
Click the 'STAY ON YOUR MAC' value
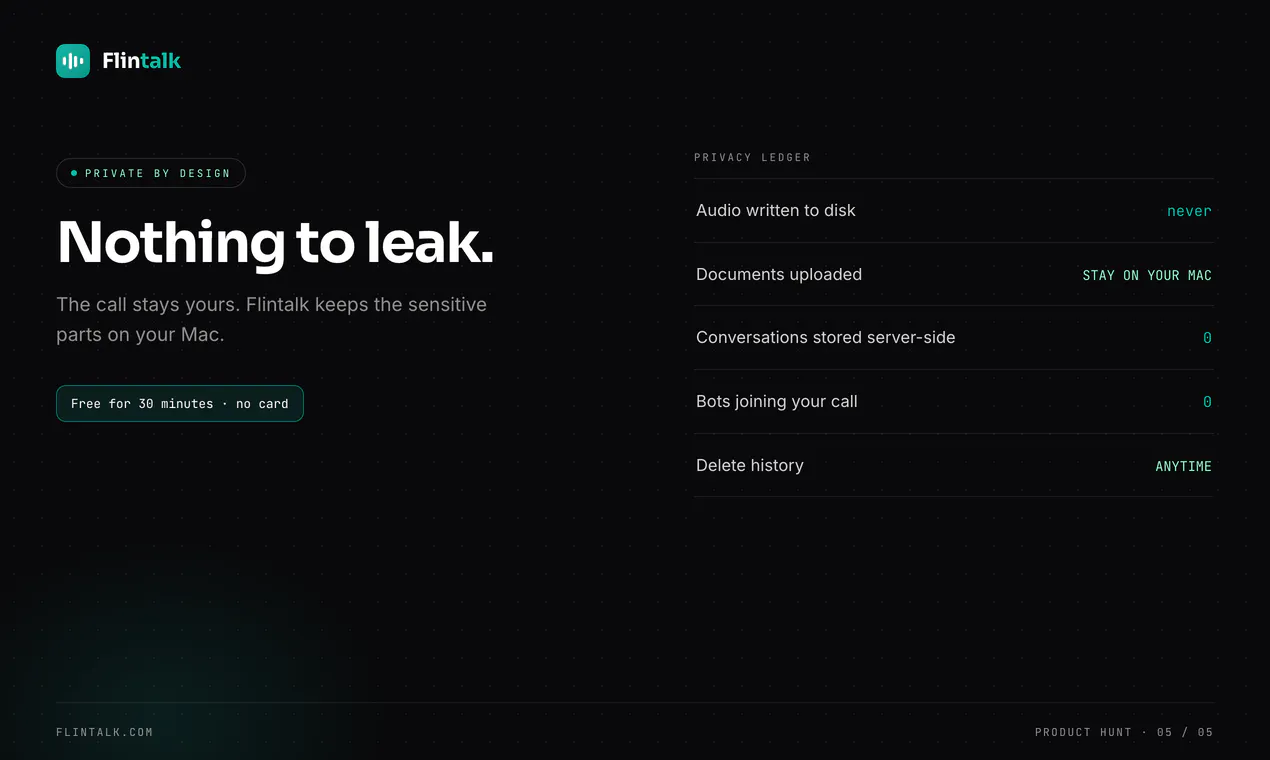1147,275
